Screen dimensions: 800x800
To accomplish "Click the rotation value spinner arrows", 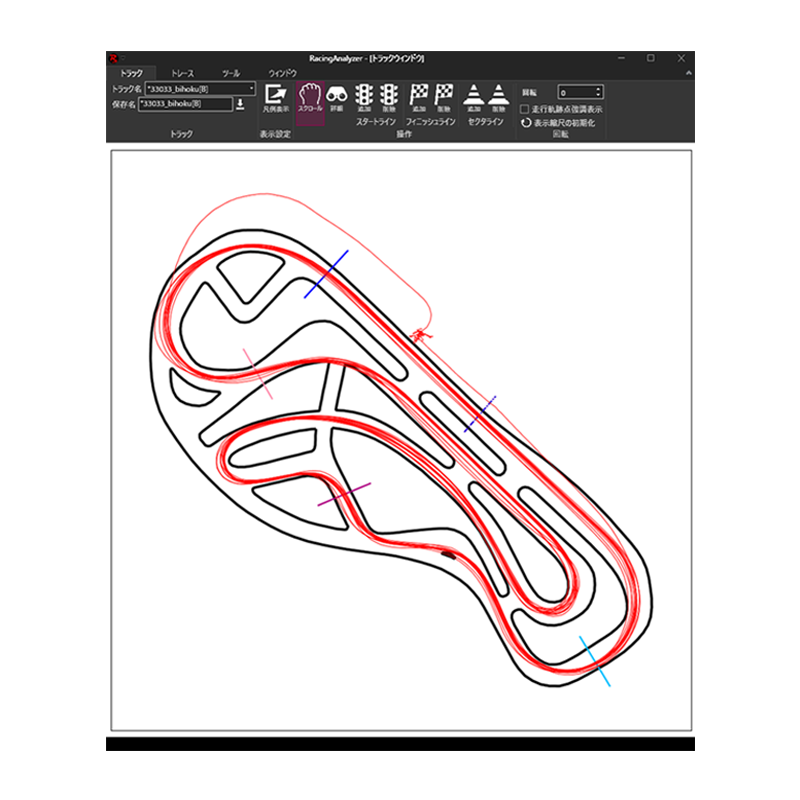I will click(x=598, y=92).
